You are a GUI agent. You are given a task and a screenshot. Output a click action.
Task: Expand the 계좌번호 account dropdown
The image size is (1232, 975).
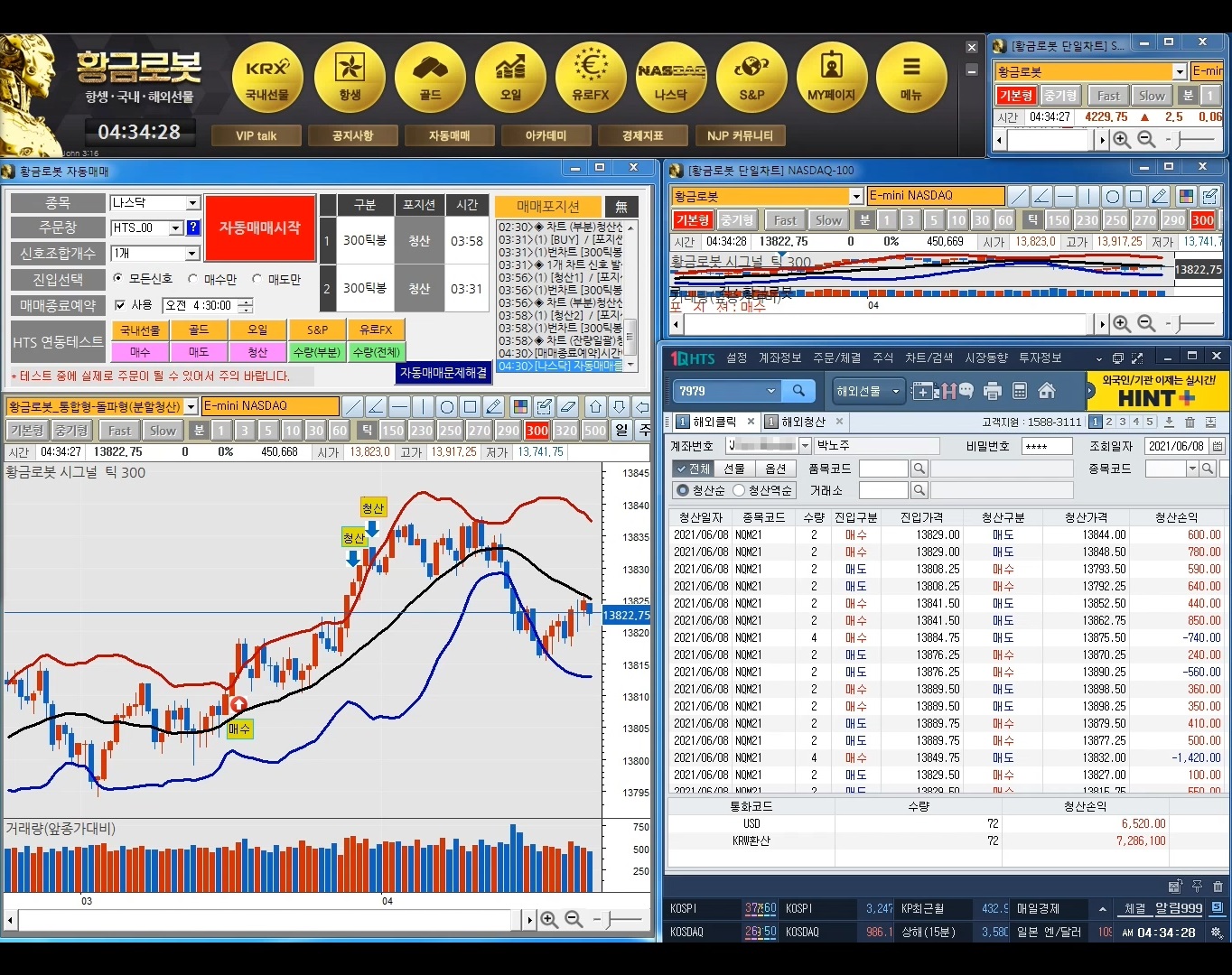coord(805,446)
